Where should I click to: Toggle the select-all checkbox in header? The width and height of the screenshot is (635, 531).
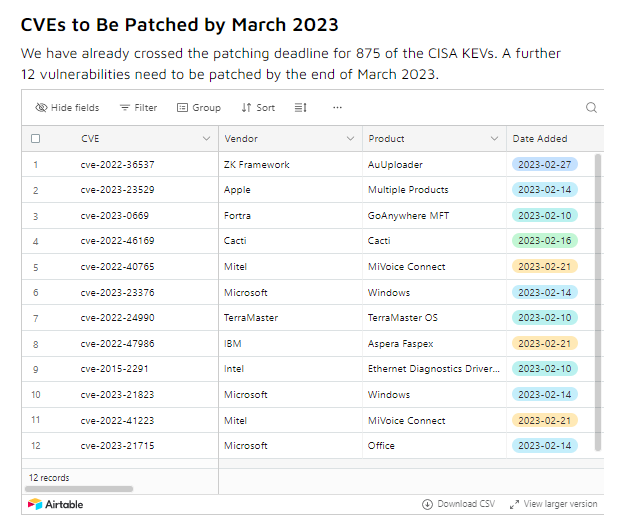[36, 139]
